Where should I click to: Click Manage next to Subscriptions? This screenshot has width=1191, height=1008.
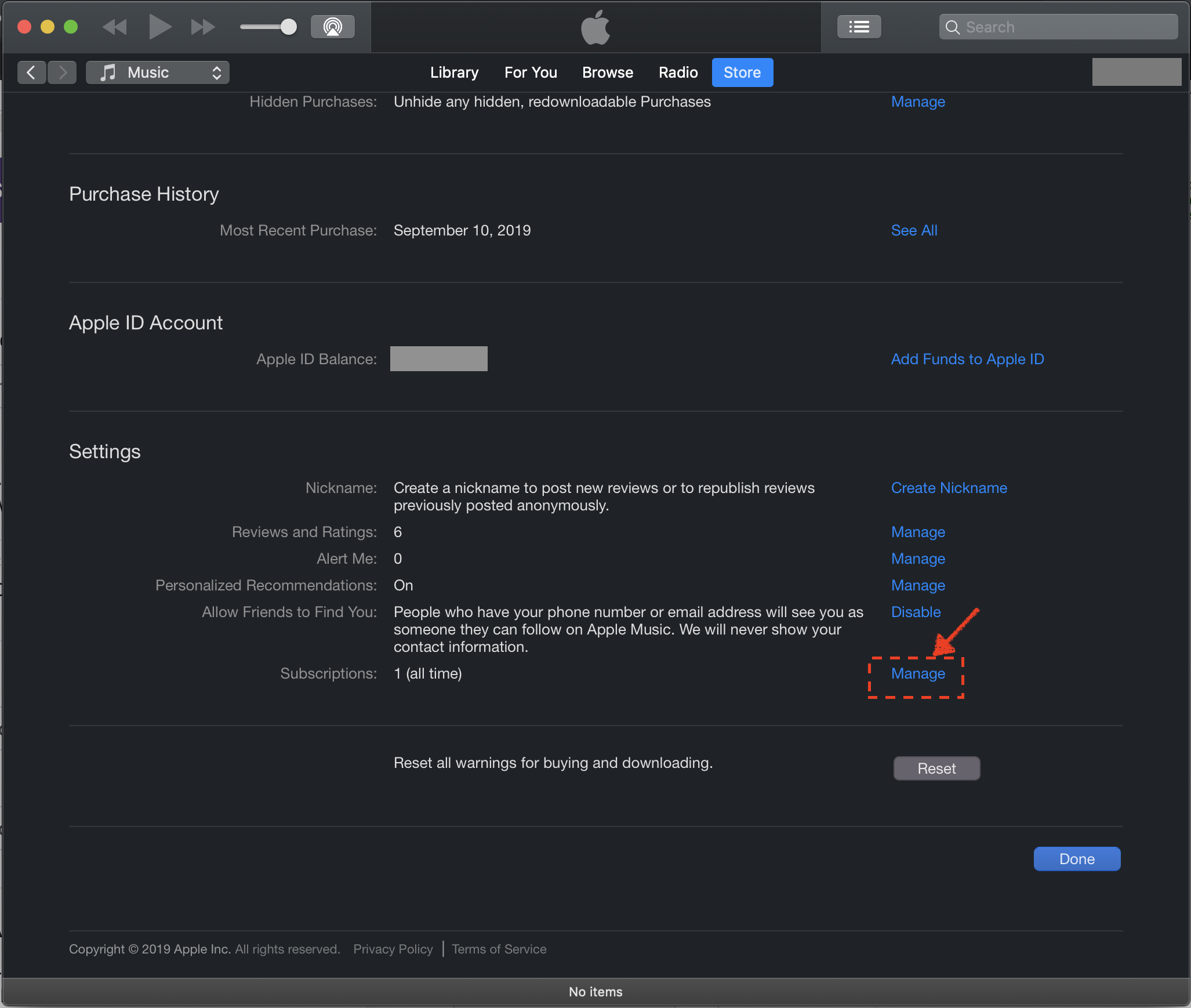point(918,673)
